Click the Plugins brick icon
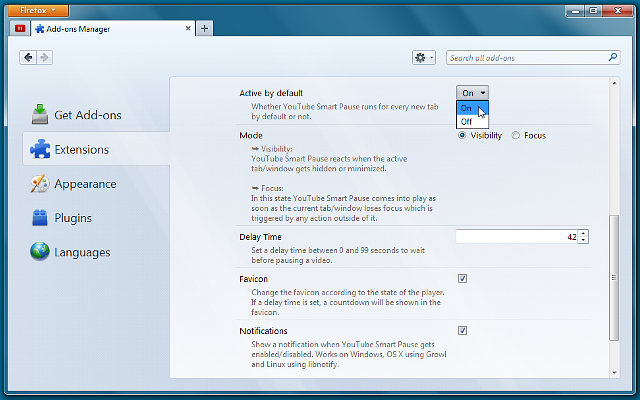The height and width of the screenshot is (400, 640). pyautogui.click(x=40, y=218)
